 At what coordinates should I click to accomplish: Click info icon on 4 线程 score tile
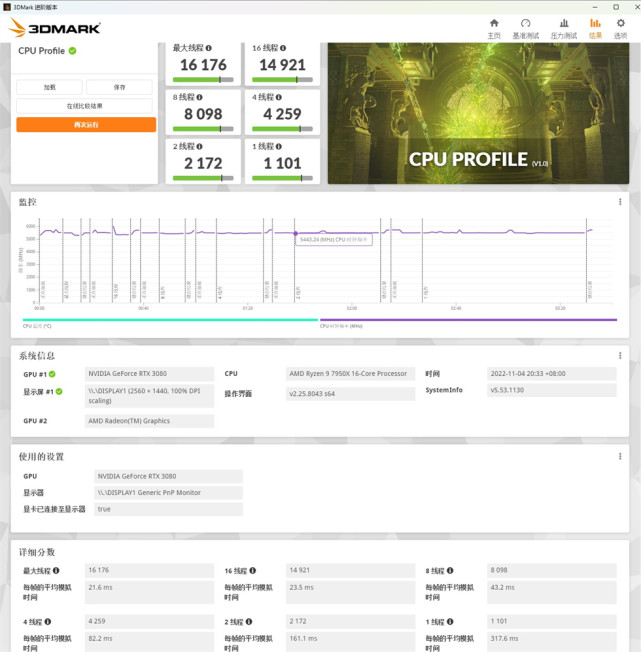tap(279, 97)
